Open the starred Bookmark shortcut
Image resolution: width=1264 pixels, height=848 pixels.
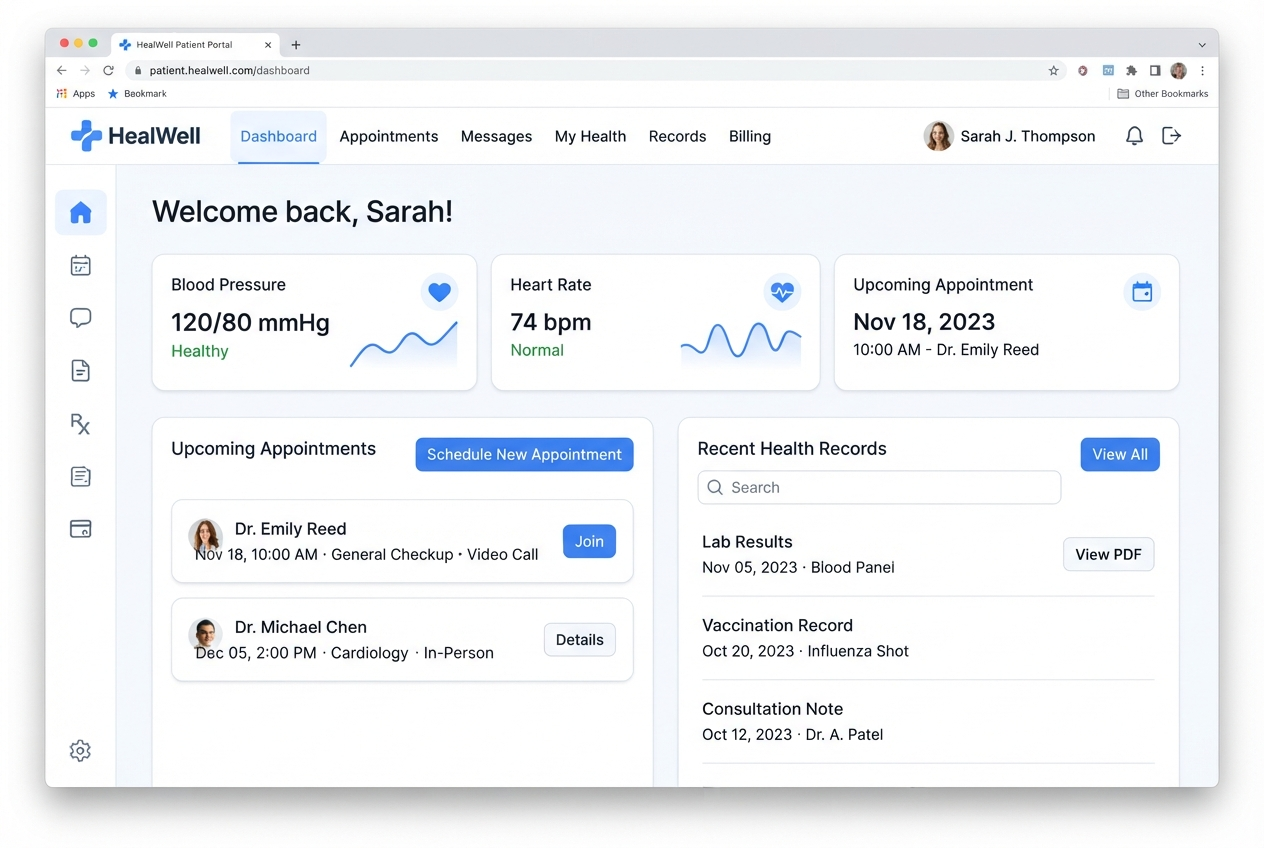pos(137,94)
